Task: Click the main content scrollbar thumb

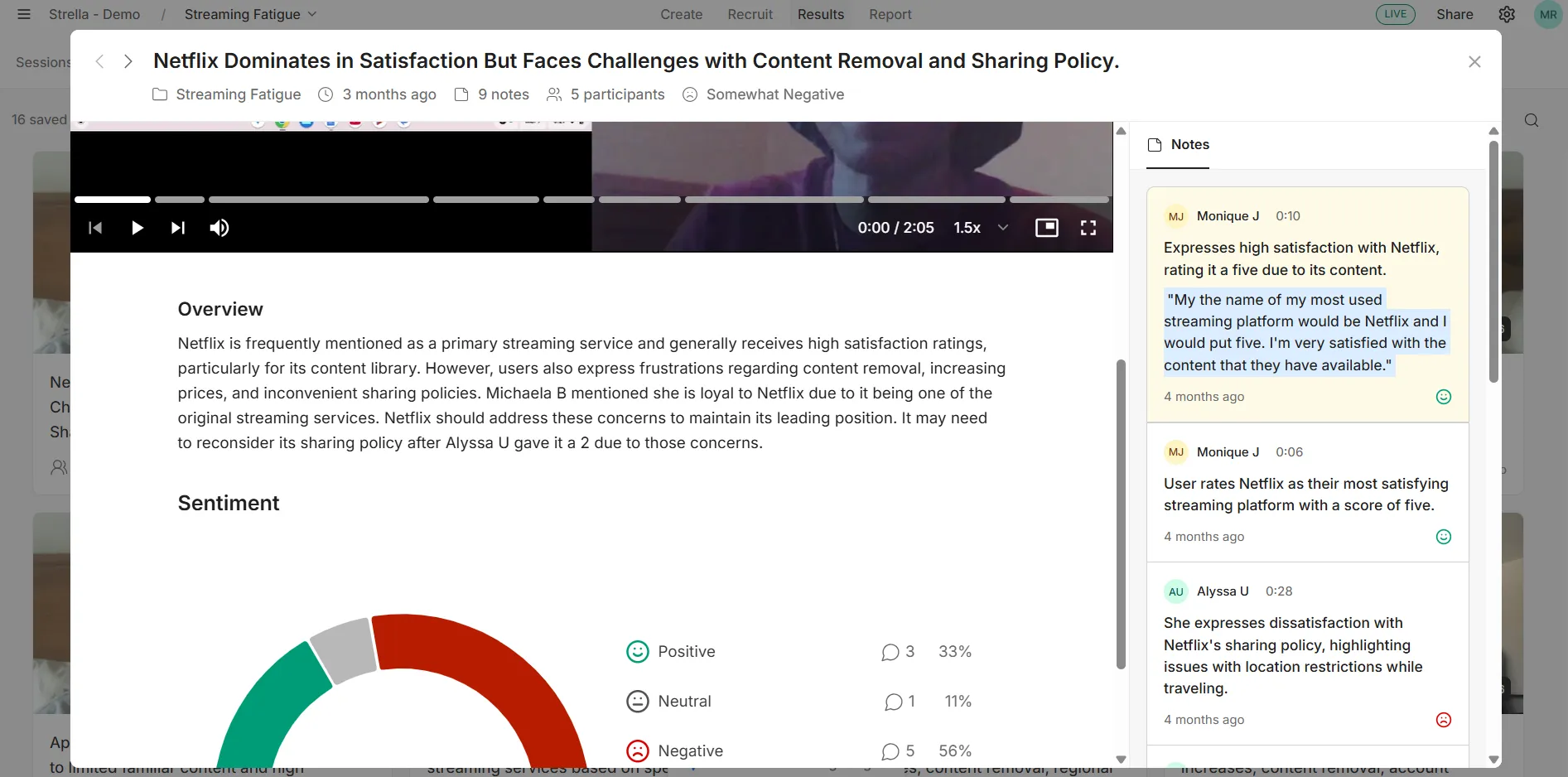Action: 1121,514
